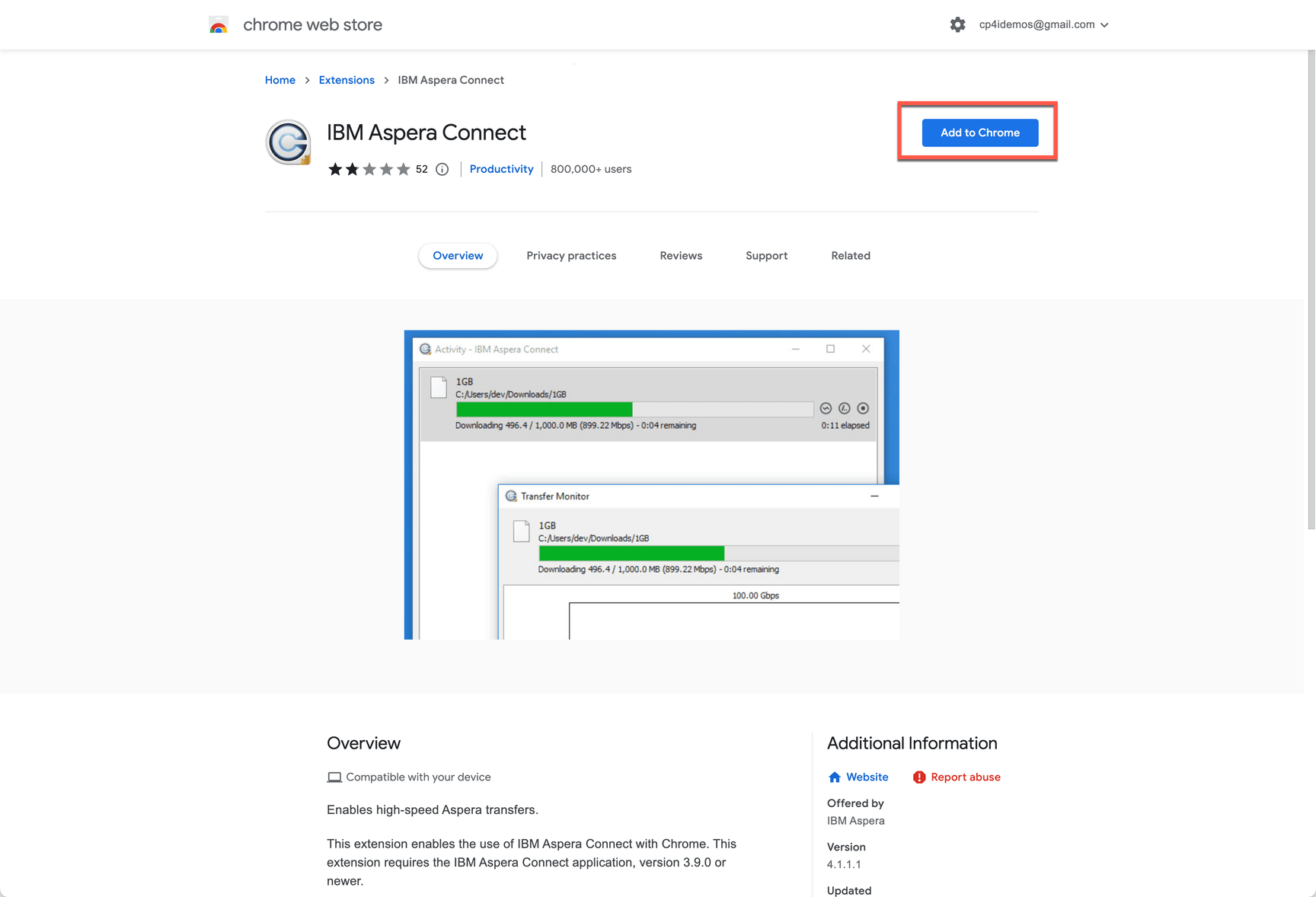This screenshot has height=897, width=1316.
Task: Click the Aspera transfer screenshot image
Action: [x=650, y=484]
